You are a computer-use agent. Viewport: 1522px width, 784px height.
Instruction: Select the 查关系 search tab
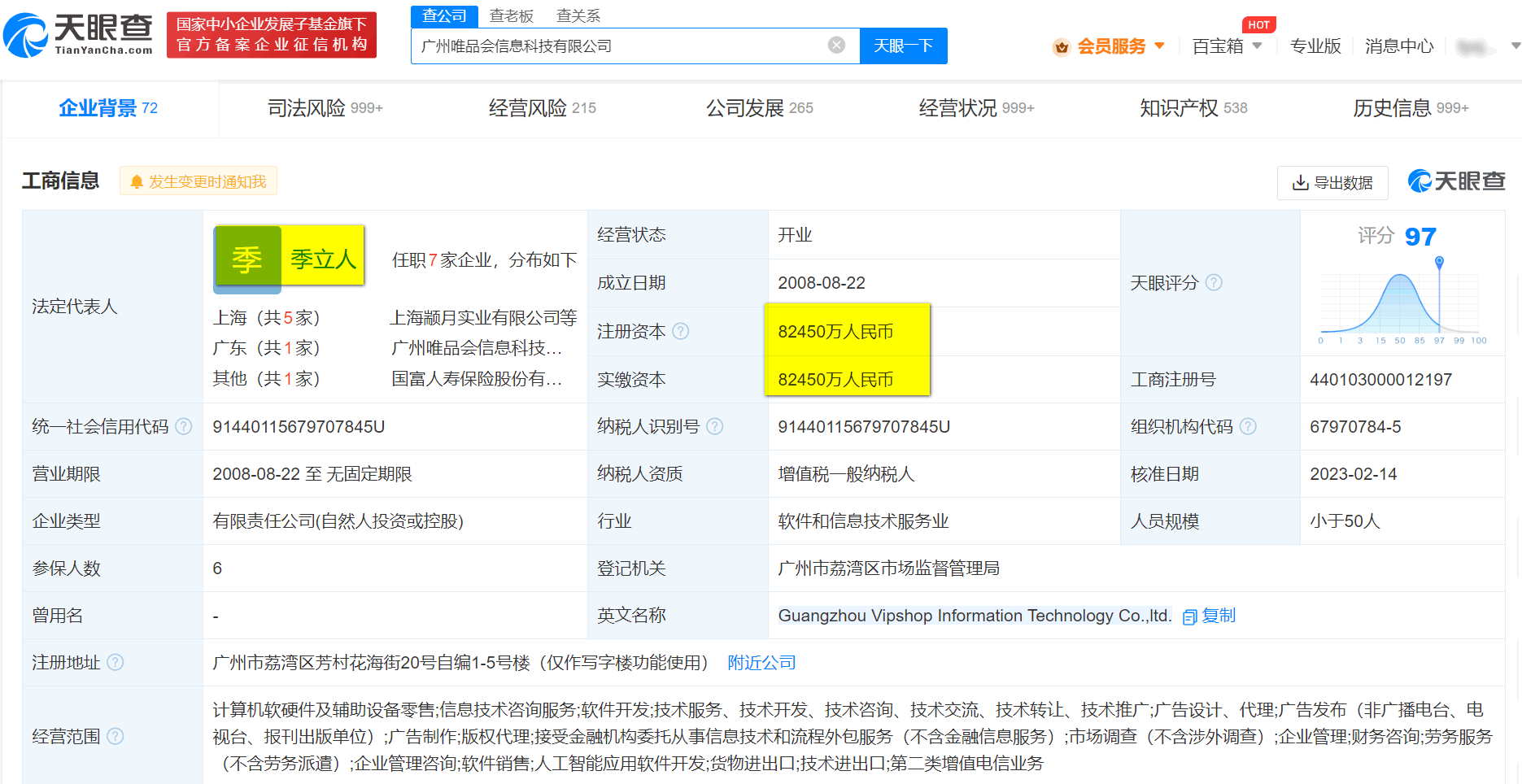578,15
